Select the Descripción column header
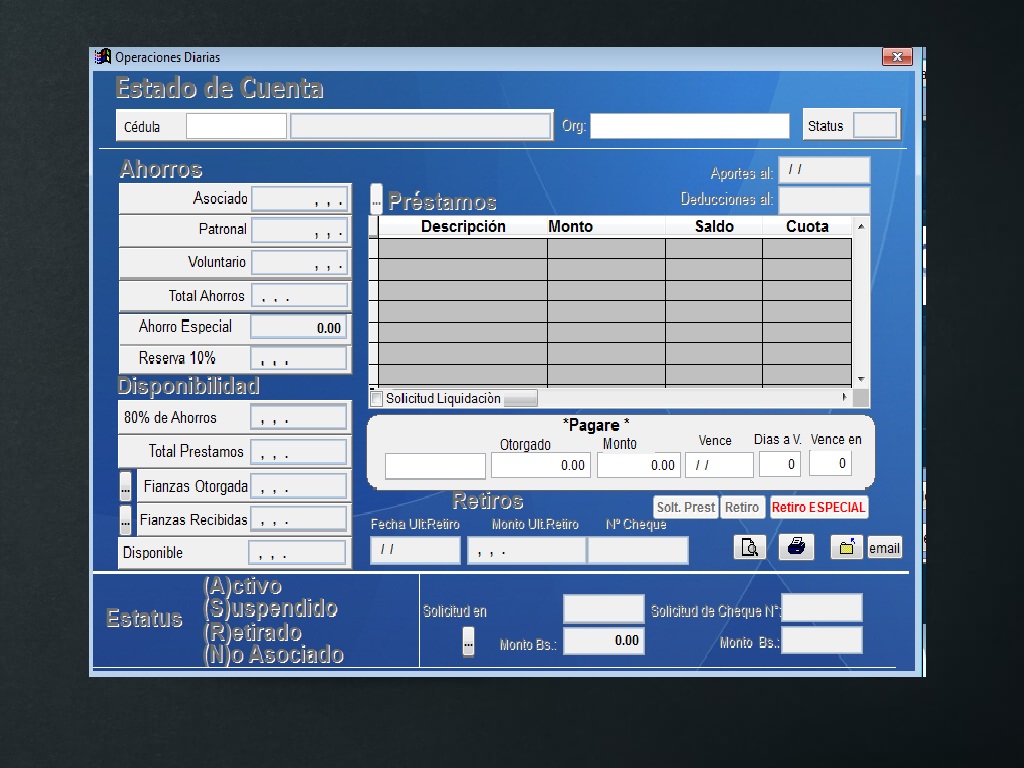 [x=463, y=227]
